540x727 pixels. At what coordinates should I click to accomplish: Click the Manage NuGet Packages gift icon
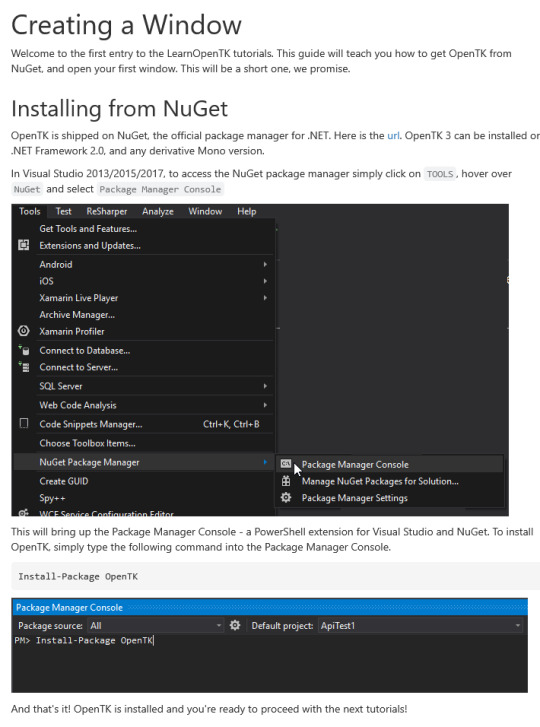[x=286, y=481]
